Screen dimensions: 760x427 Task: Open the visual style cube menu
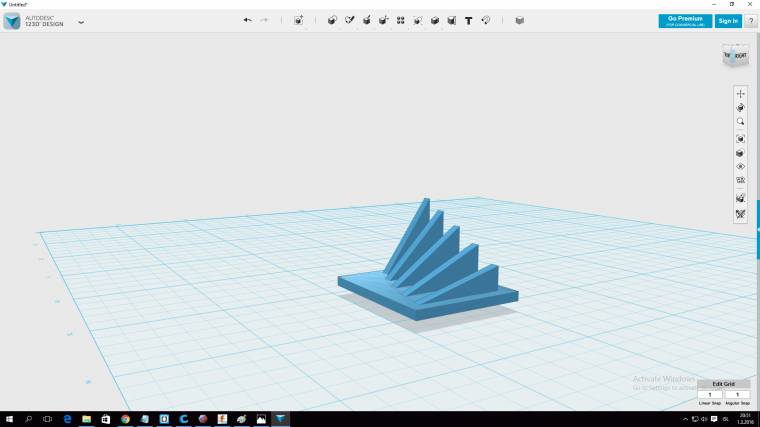(740, 153)
